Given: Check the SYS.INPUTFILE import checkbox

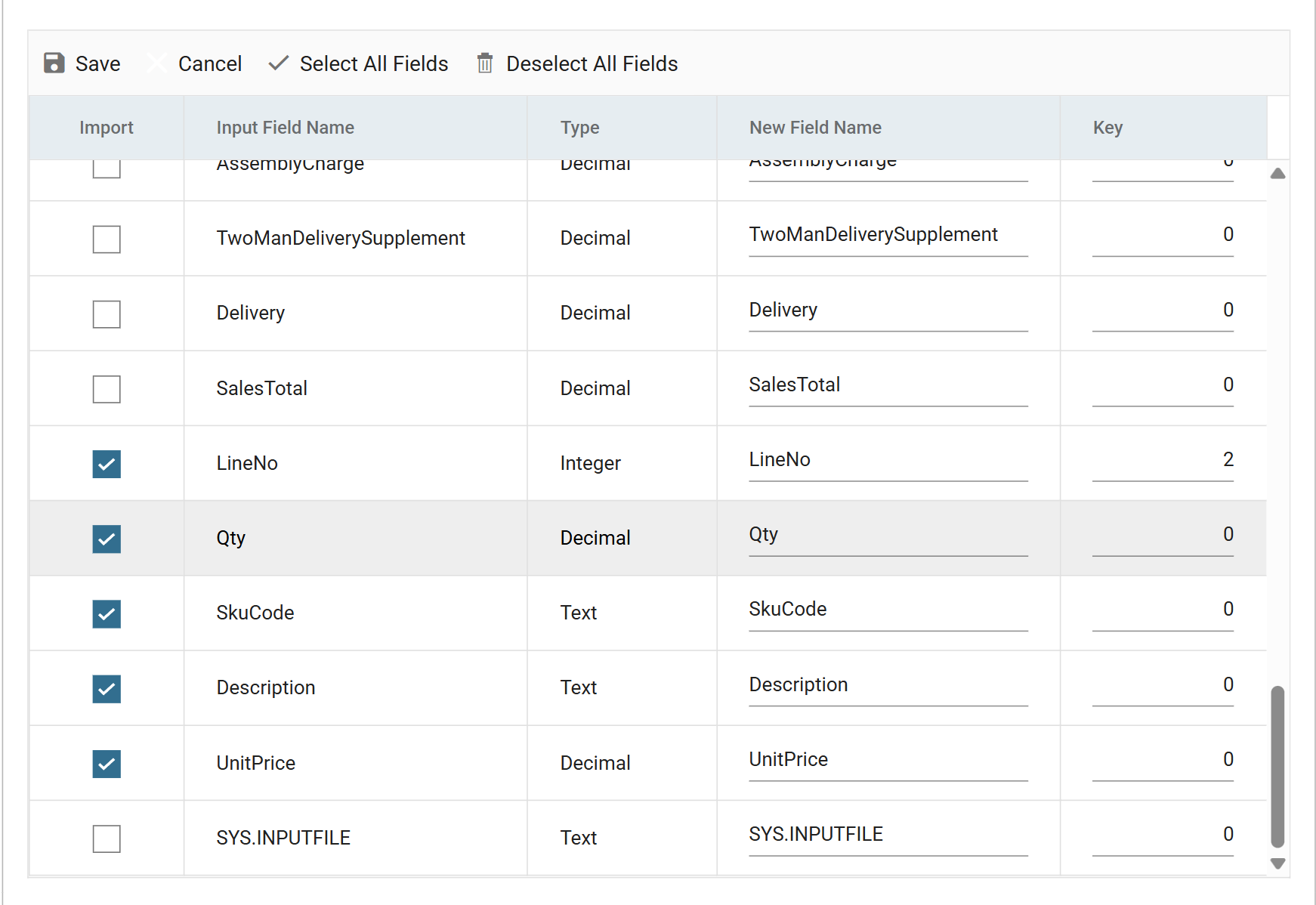Looking at the screenshot, I should tap(107, 839).
